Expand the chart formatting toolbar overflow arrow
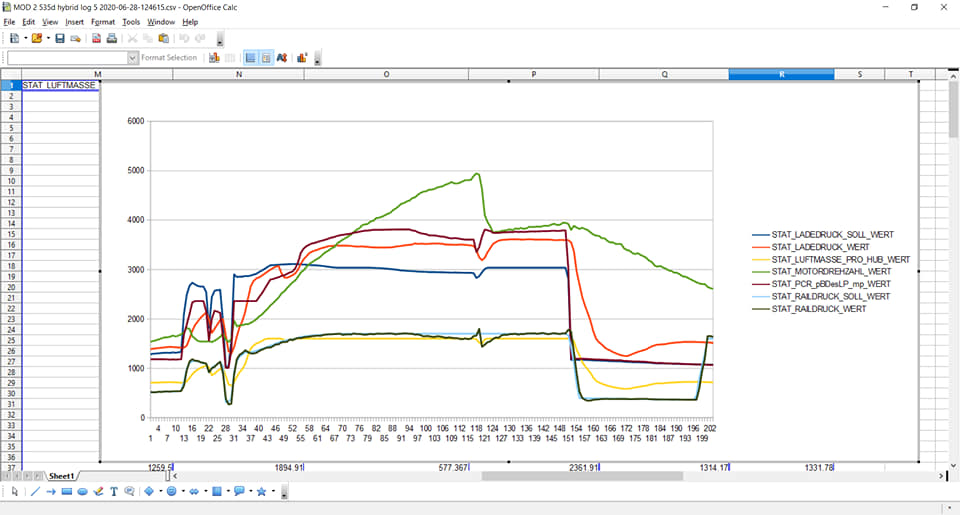The height and width of the screenshot is (515, 960). [317, 59]
